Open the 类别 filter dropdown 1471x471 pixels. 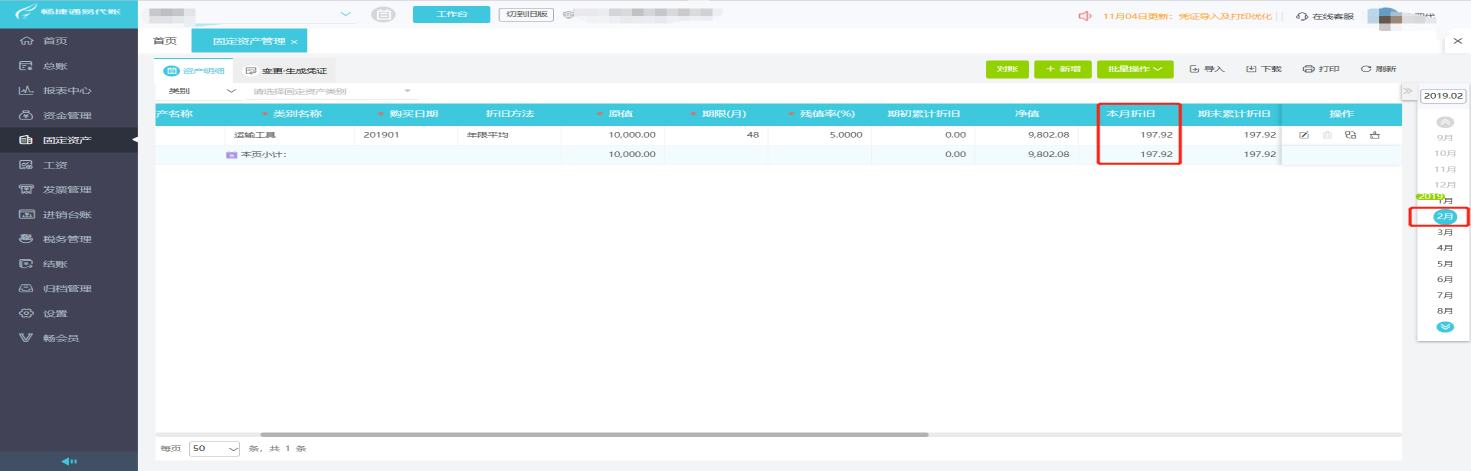(x=202, y=91)
